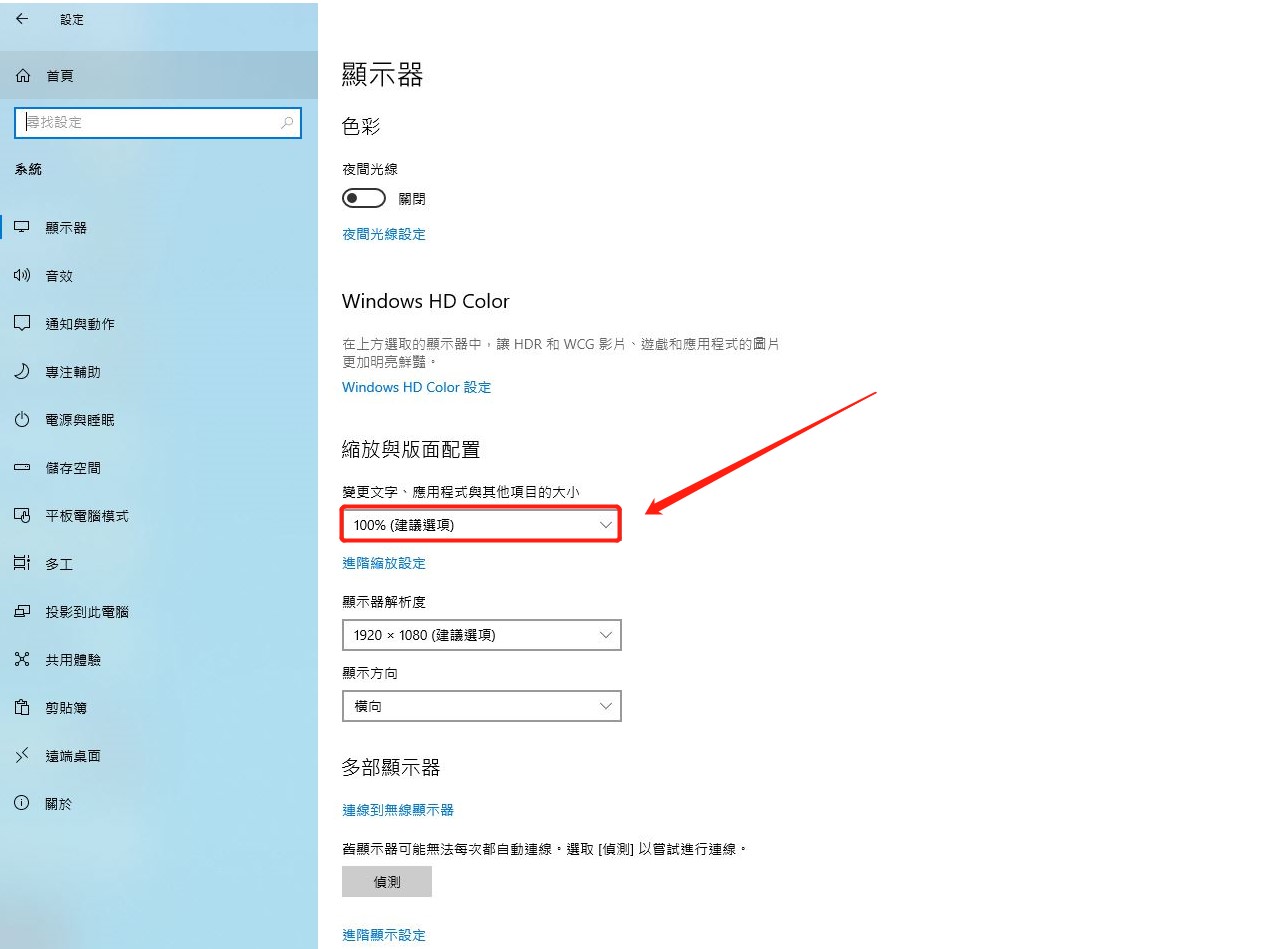
Task: Click the monitor icon beside 顯示器
Action: coord(22,228)
